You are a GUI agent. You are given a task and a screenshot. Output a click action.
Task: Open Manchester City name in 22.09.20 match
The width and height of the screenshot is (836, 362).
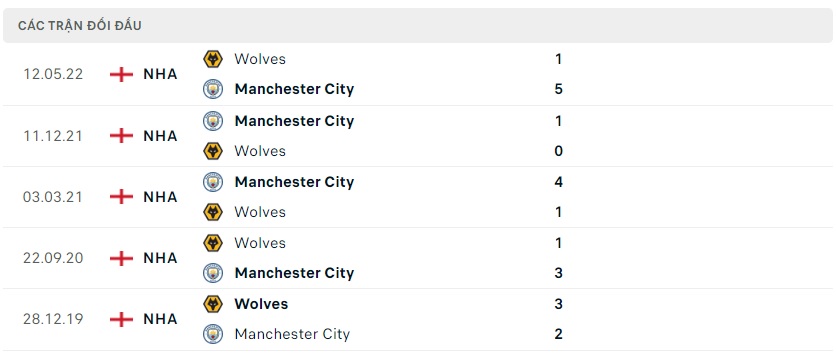[x=294, y=273]
